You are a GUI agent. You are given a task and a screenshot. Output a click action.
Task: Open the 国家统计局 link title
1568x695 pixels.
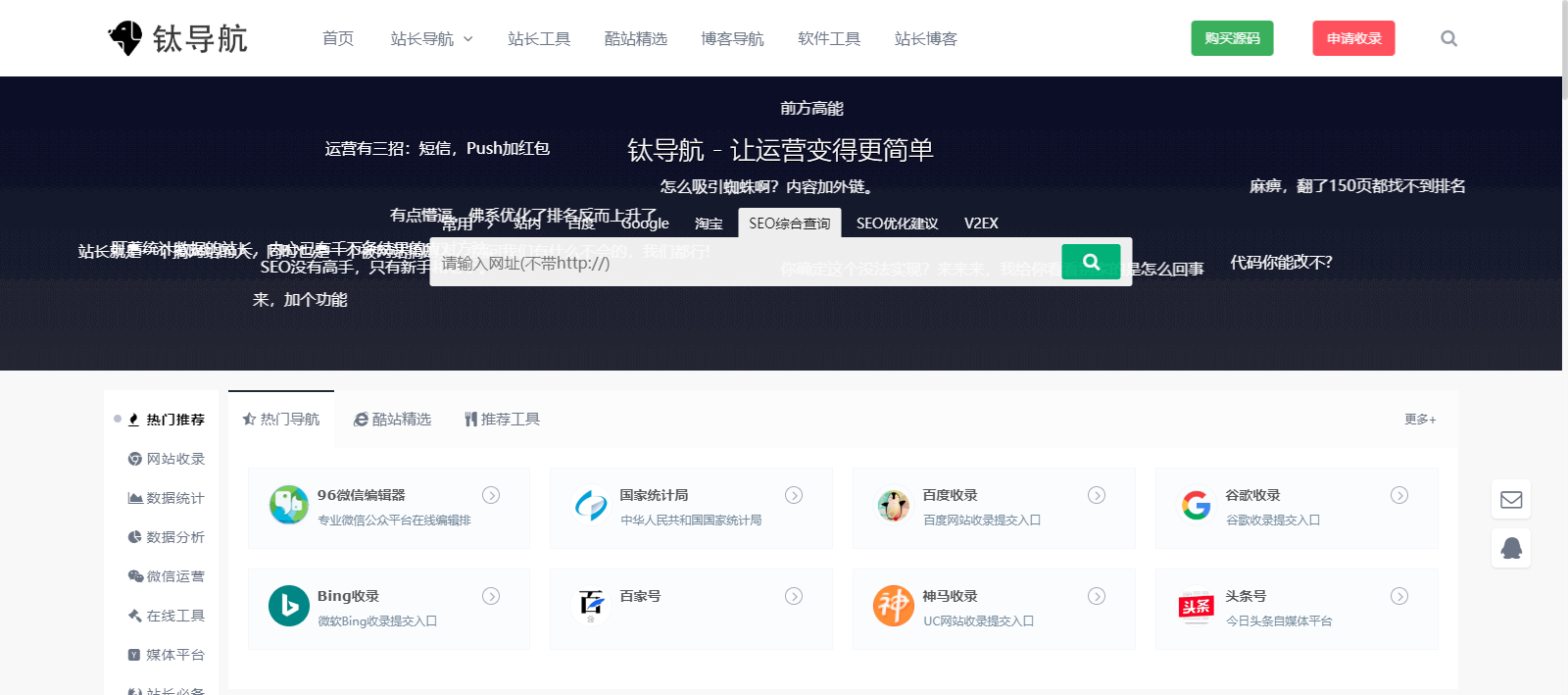pyautogui.click(x=654, y=495)
